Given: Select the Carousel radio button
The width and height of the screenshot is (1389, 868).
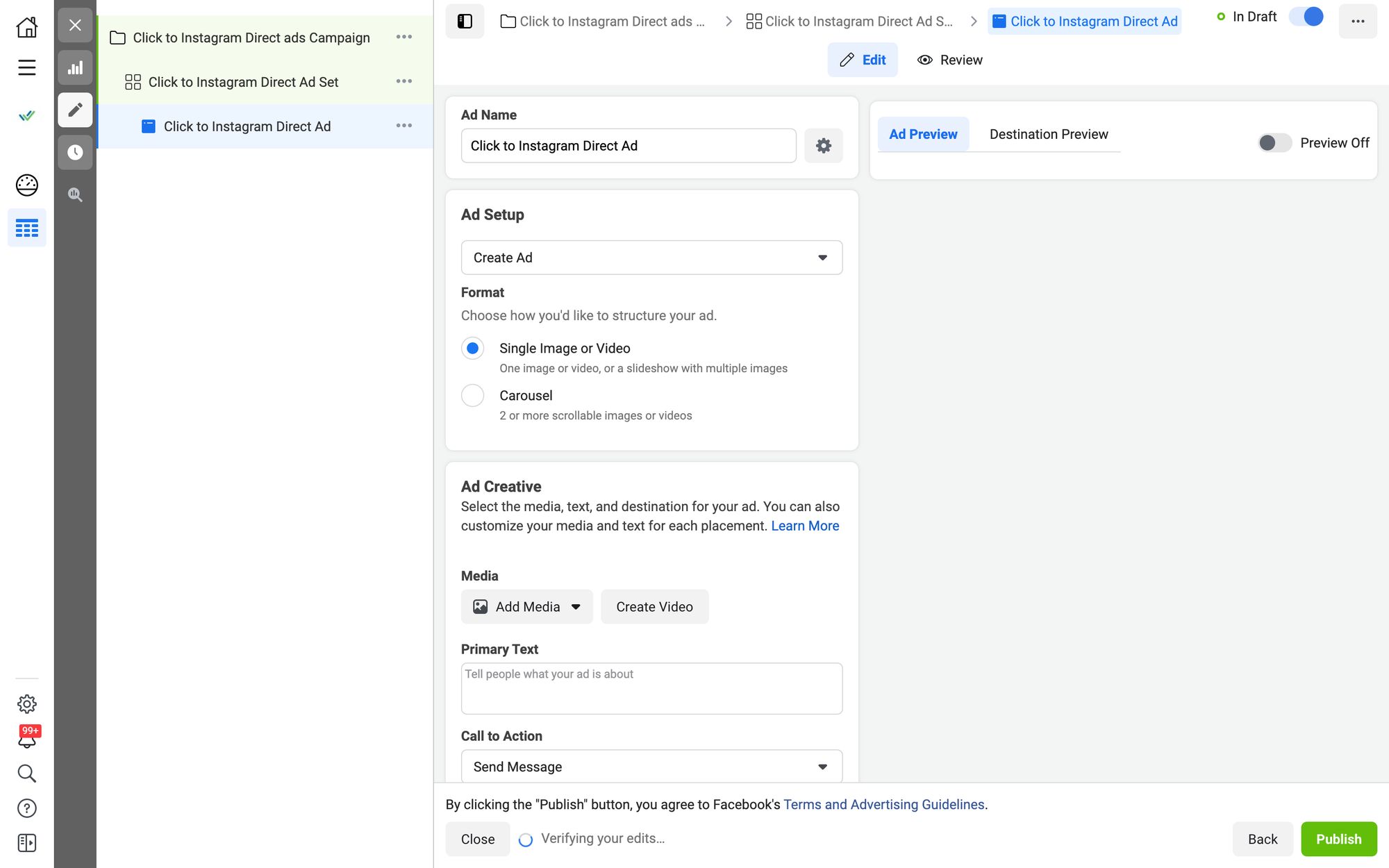Looking at the screenshot, I should point(473,395).
